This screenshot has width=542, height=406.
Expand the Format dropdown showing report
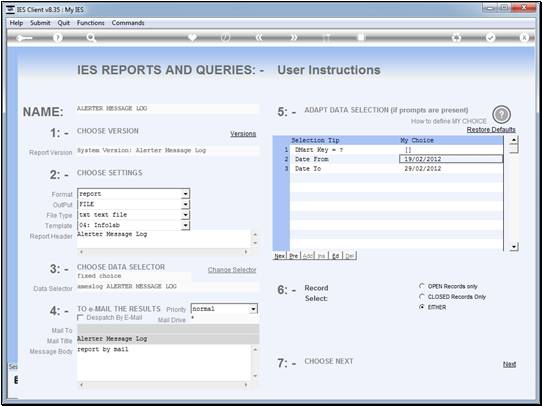(x=186, y=194)
